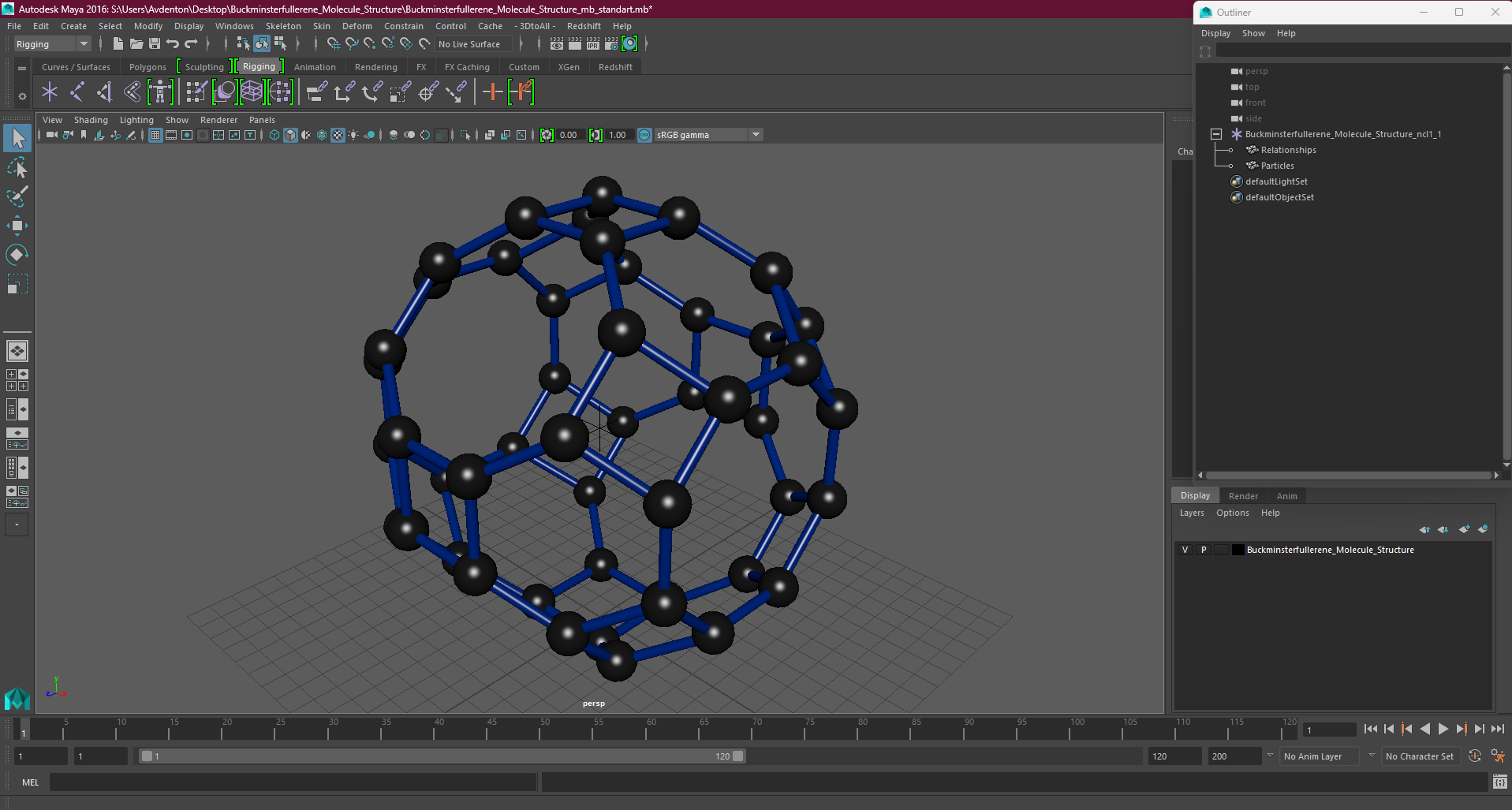Image resolution: width=1512 pixels, height=810 pixels.
Task: Play animation forwards
Action: click(x=1443, y=730)
